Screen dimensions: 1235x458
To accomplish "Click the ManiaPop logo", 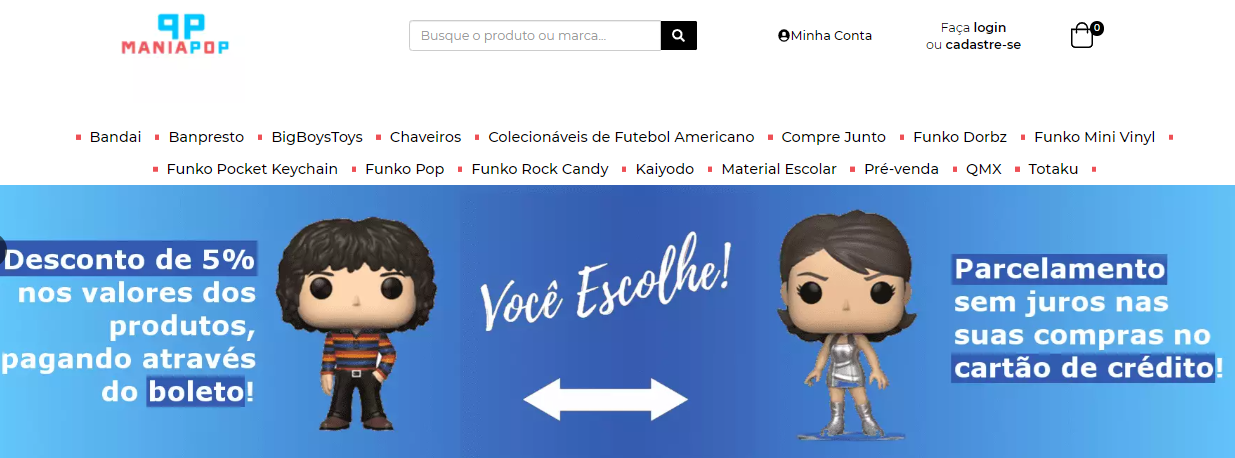I will [176, 35].
